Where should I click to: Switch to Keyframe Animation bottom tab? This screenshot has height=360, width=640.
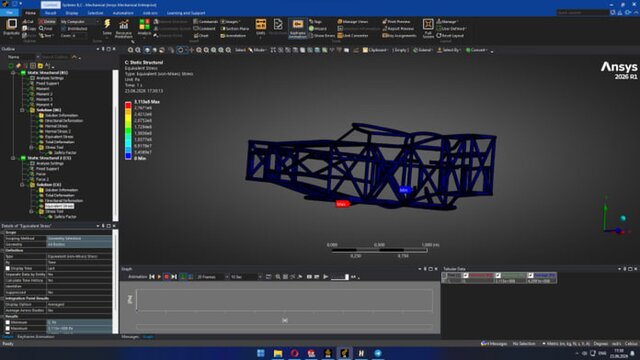click(x=36, y=337)
